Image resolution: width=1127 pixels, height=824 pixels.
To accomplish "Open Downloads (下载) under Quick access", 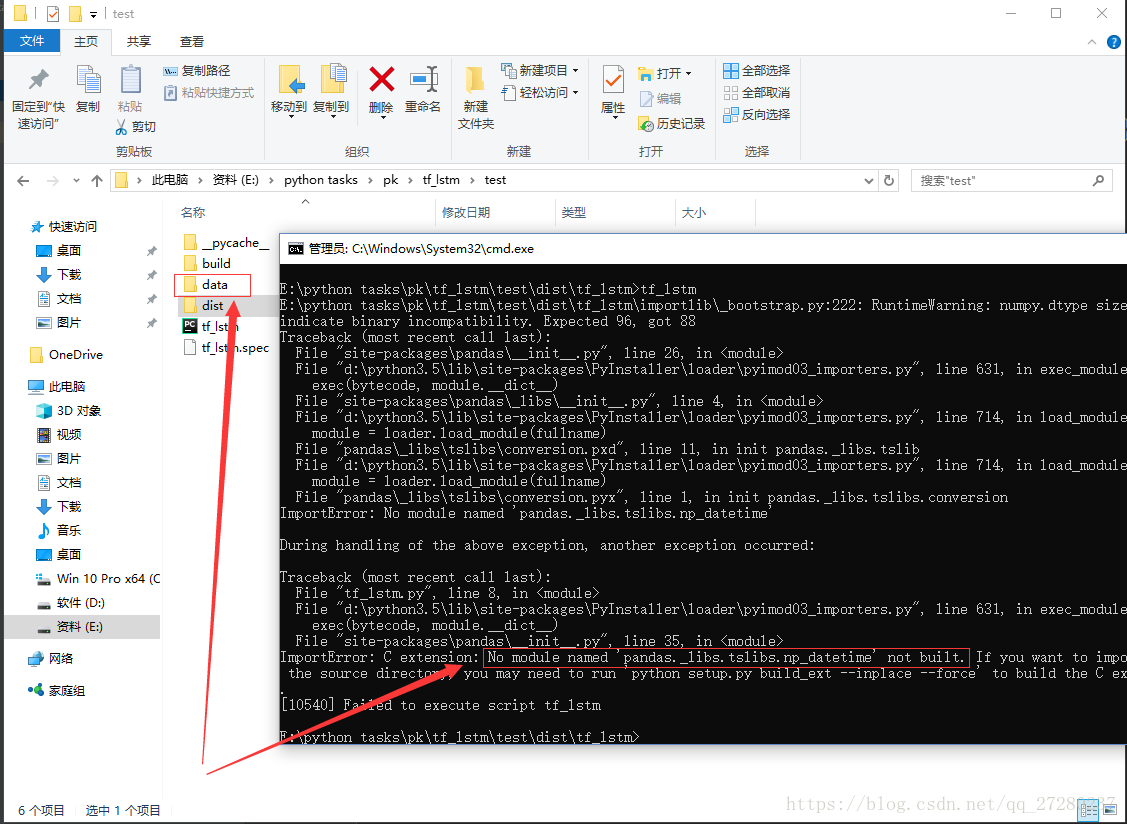I will tap(59, 275).
